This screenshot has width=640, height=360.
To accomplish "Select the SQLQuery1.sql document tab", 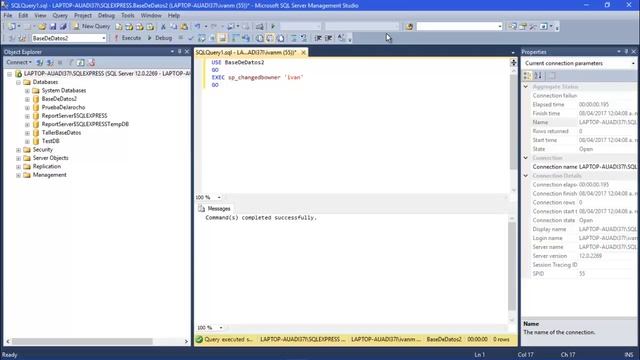I will 246,52.
